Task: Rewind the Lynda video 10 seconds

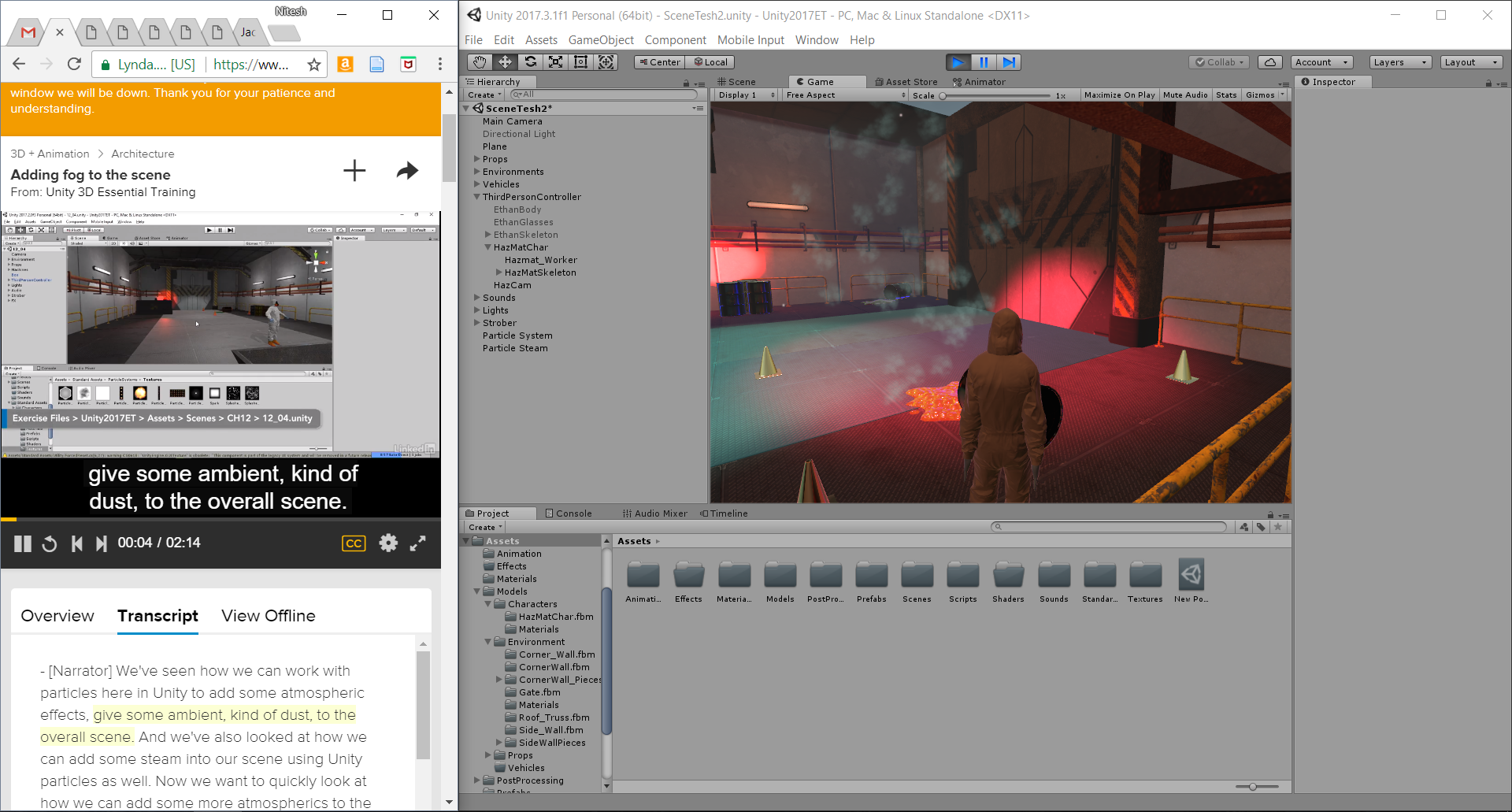Action: [50, 543]
